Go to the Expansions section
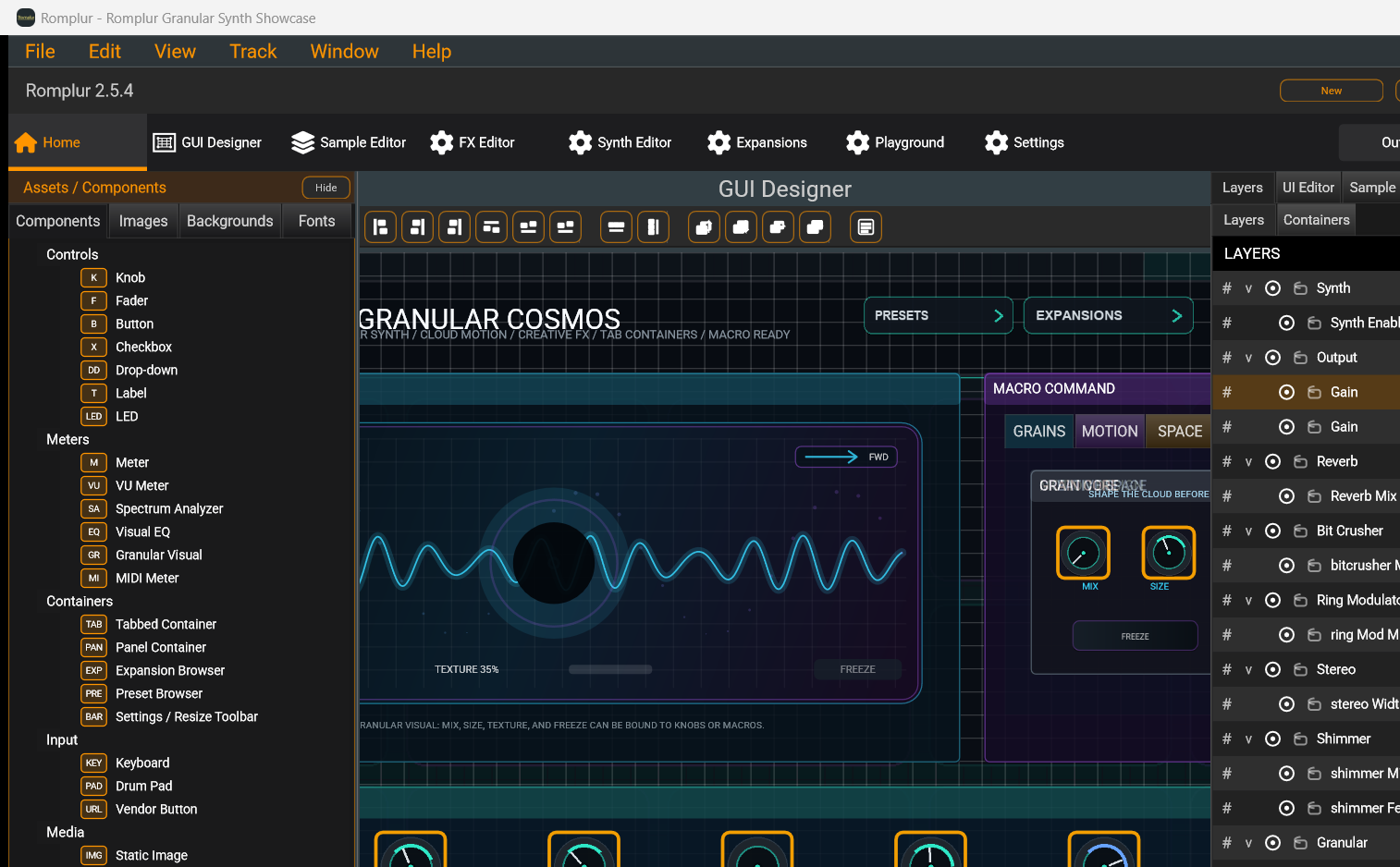 click(x=757, y=142)
